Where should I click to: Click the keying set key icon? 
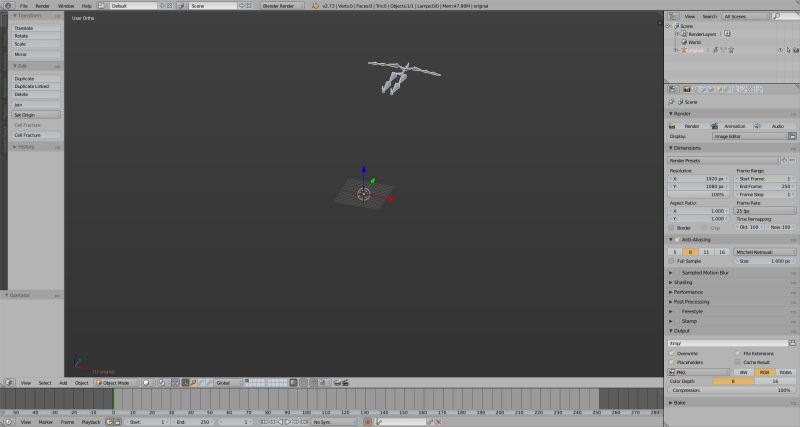point(379,422)
